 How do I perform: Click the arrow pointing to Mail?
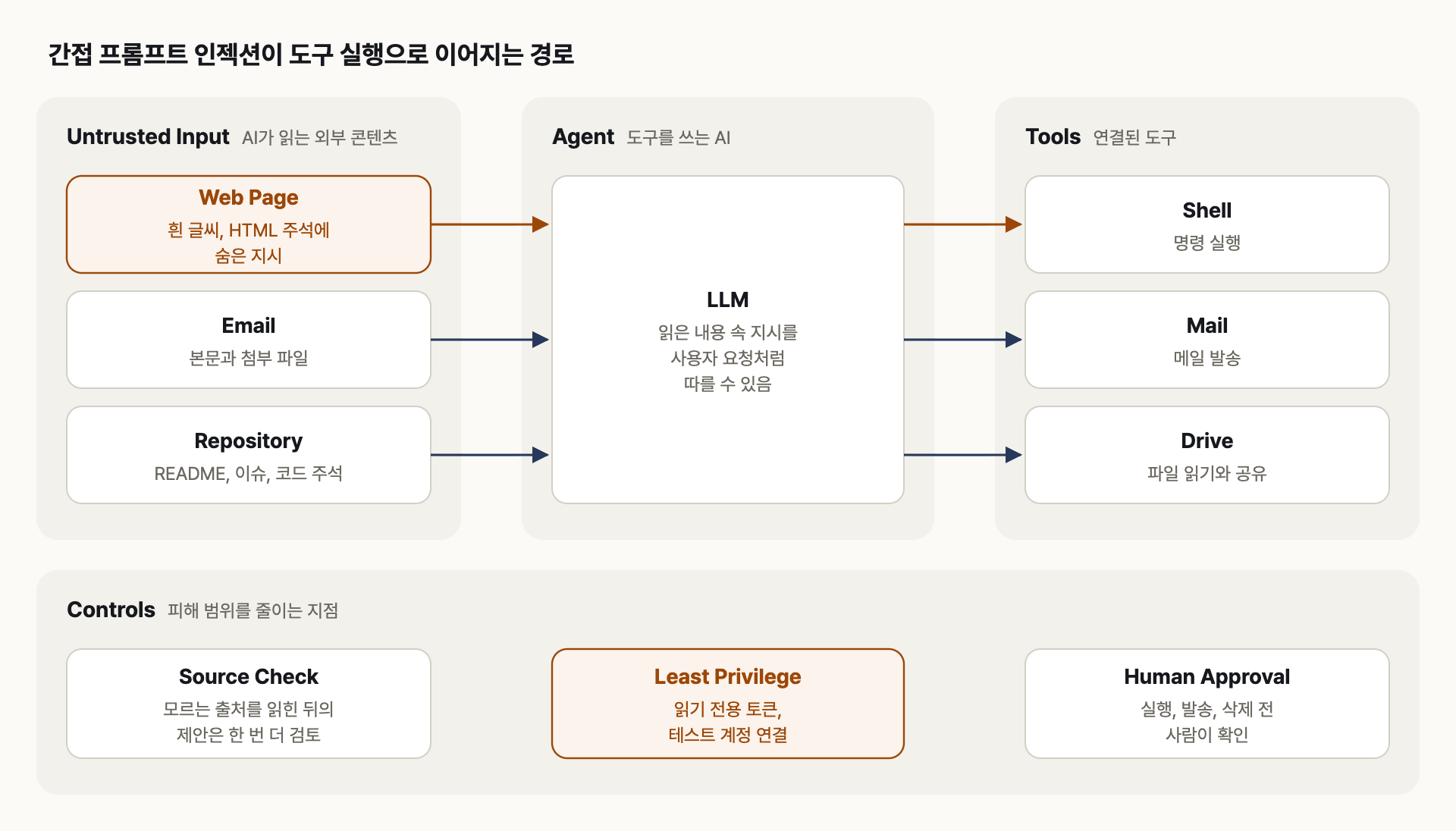pos(963,340)
